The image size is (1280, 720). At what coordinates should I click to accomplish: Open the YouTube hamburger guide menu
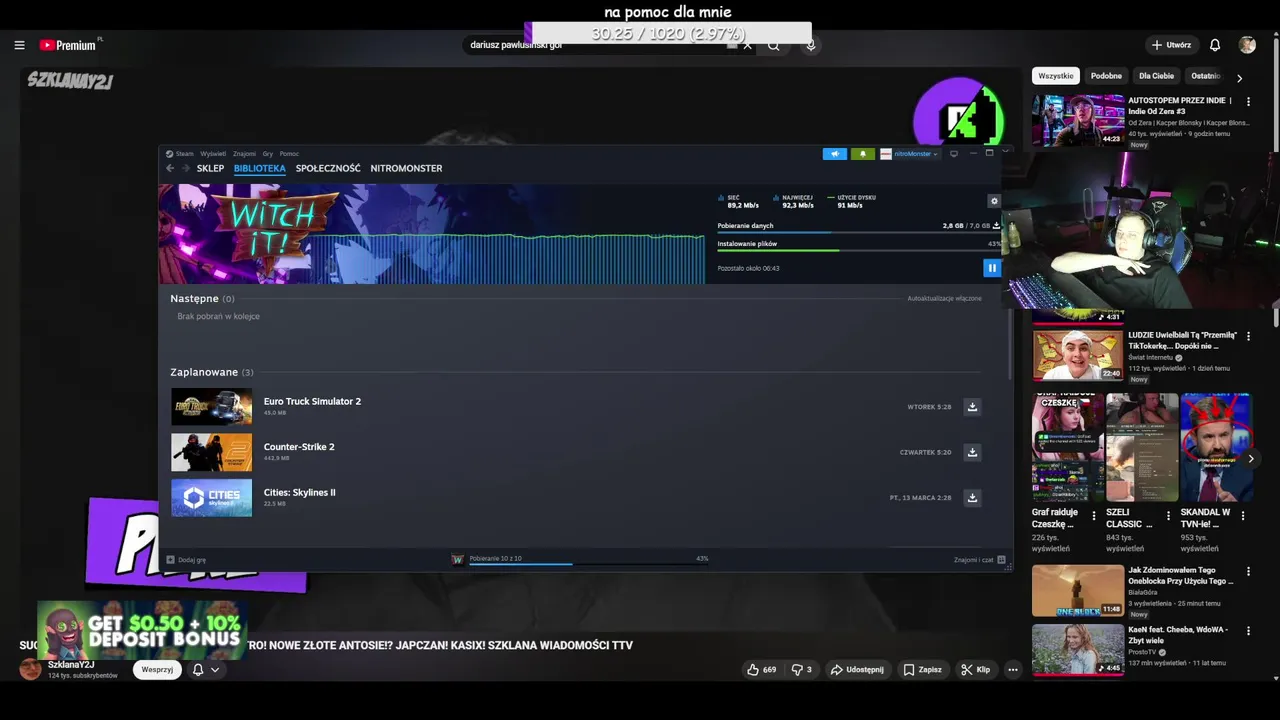pos(19,45)
